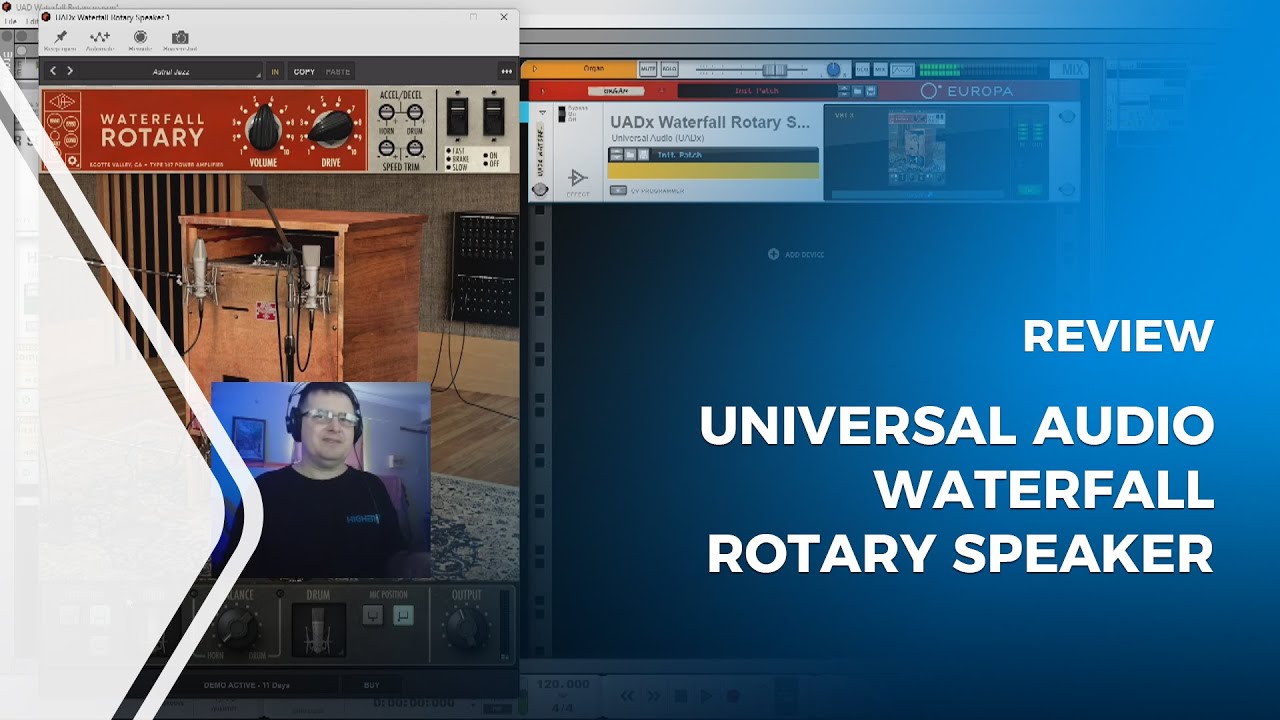This screenshot has width=1280, height=720.
Task: Collapse the Europa device with its triangle
Action: [x=542, y=91]
